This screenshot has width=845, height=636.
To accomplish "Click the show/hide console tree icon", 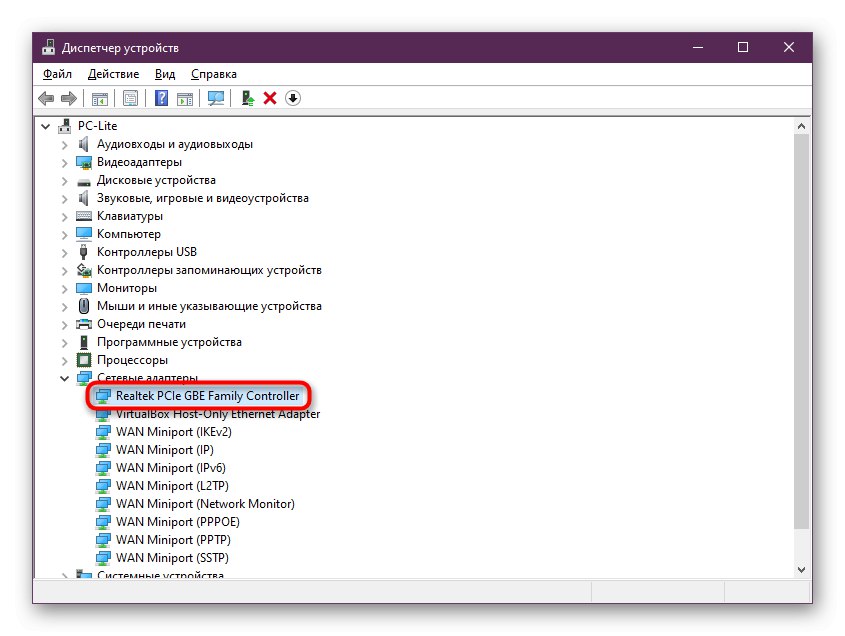I will pyautogui.click(x=100, y=99).
